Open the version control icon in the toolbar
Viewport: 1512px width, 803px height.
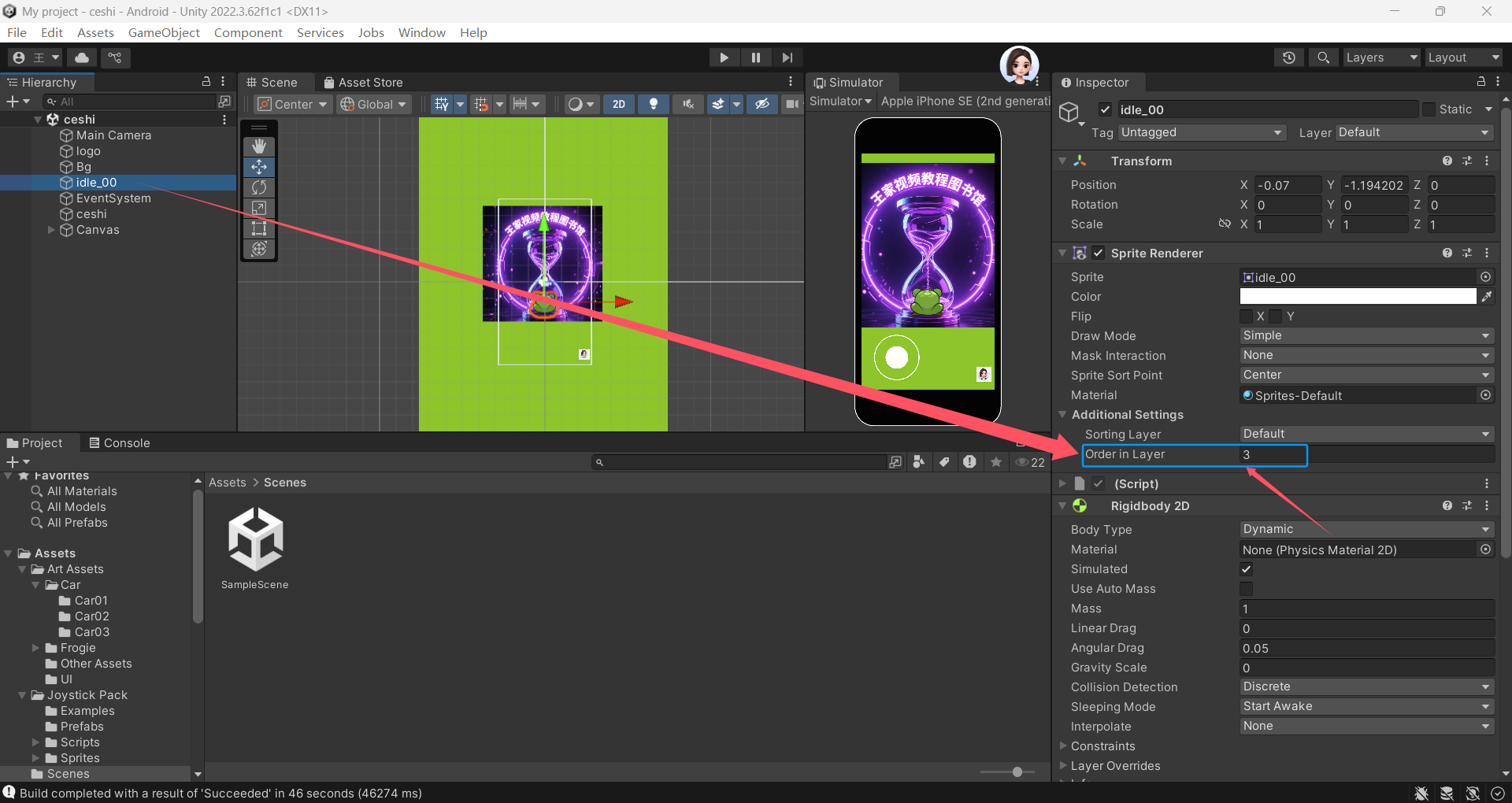[x=115, y=57]
